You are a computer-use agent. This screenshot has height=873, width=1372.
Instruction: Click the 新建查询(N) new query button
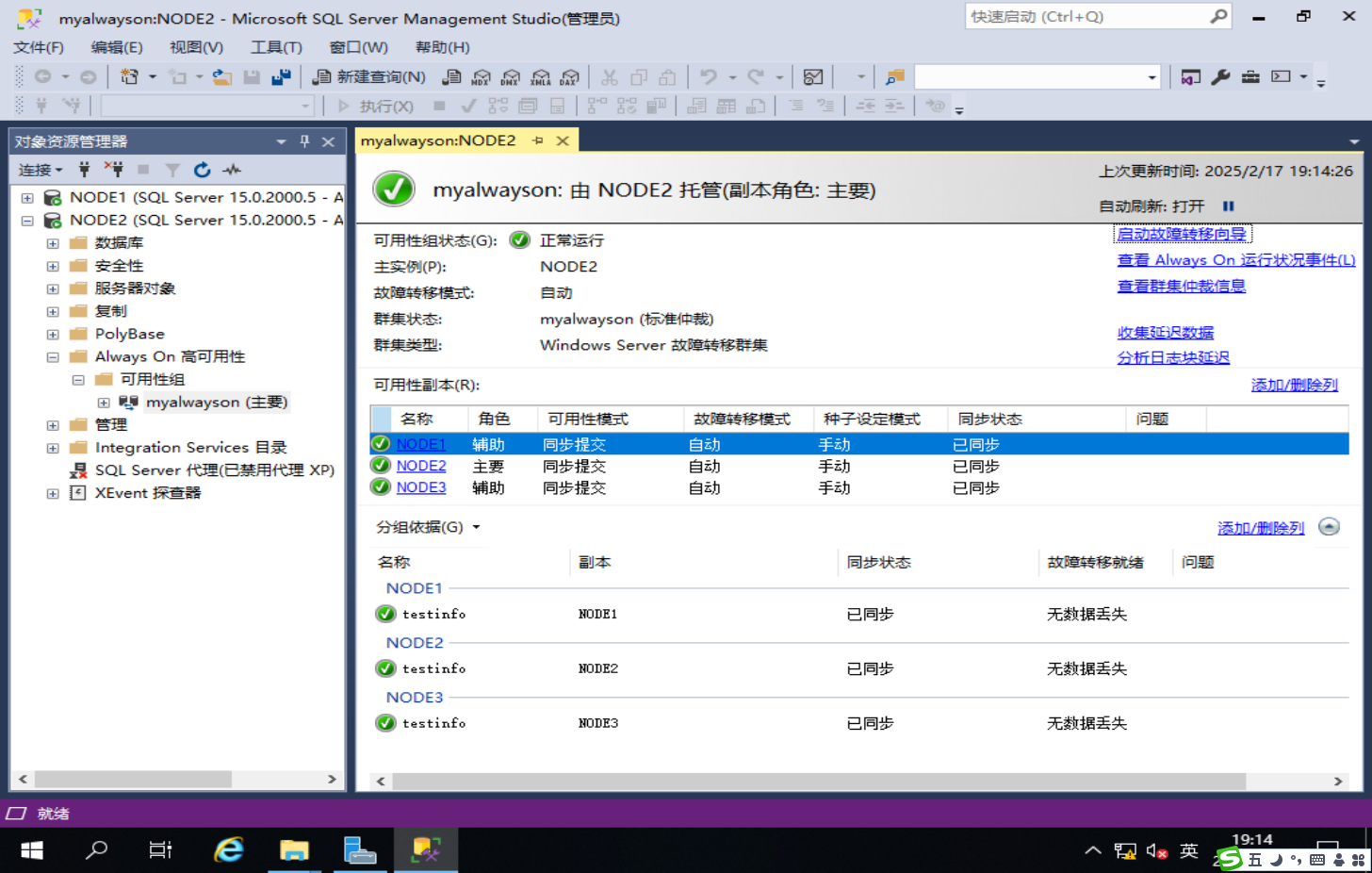(x=368, y=77)
